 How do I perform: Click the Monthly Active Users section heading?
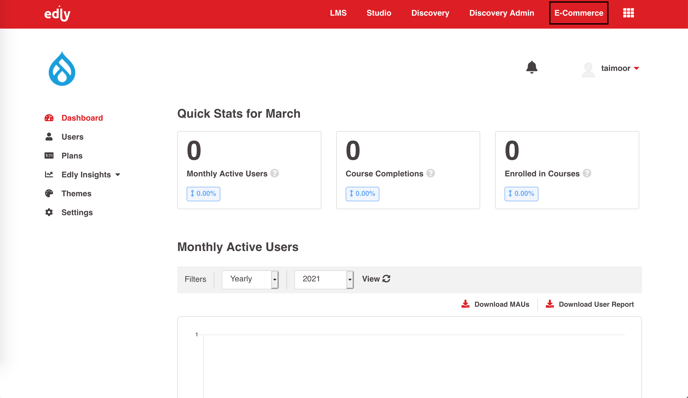(x=238, y=247)
